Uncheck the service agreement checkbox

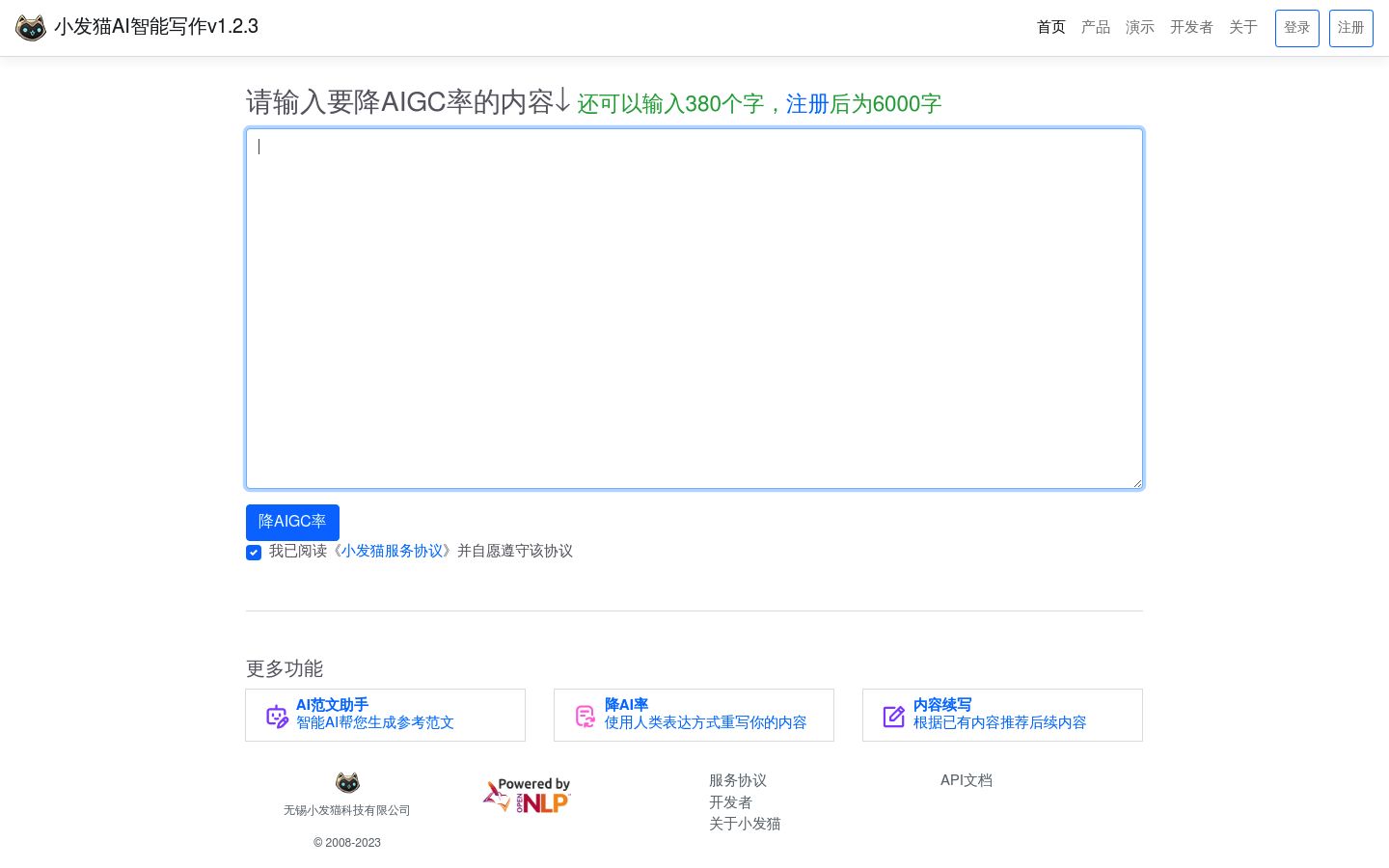254,553
